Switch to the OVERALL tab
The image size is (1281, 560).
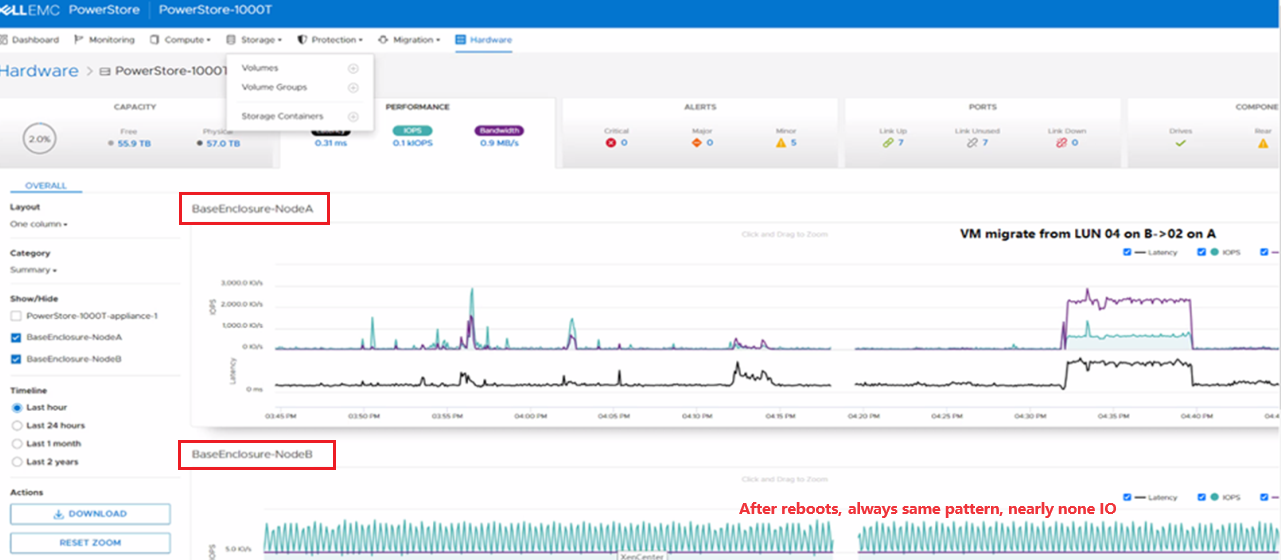(x=46, y=186)
